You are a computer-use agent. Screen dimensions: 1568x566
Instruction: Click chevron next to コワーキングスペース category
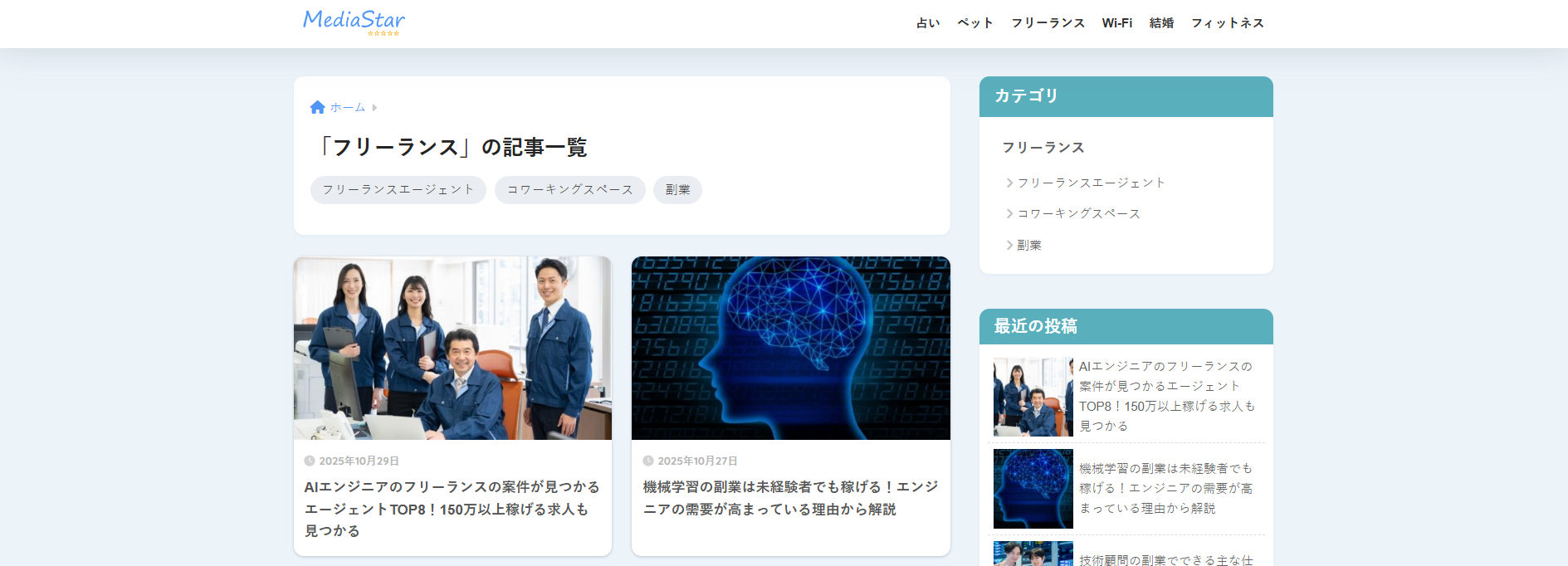coord(1009,214)
